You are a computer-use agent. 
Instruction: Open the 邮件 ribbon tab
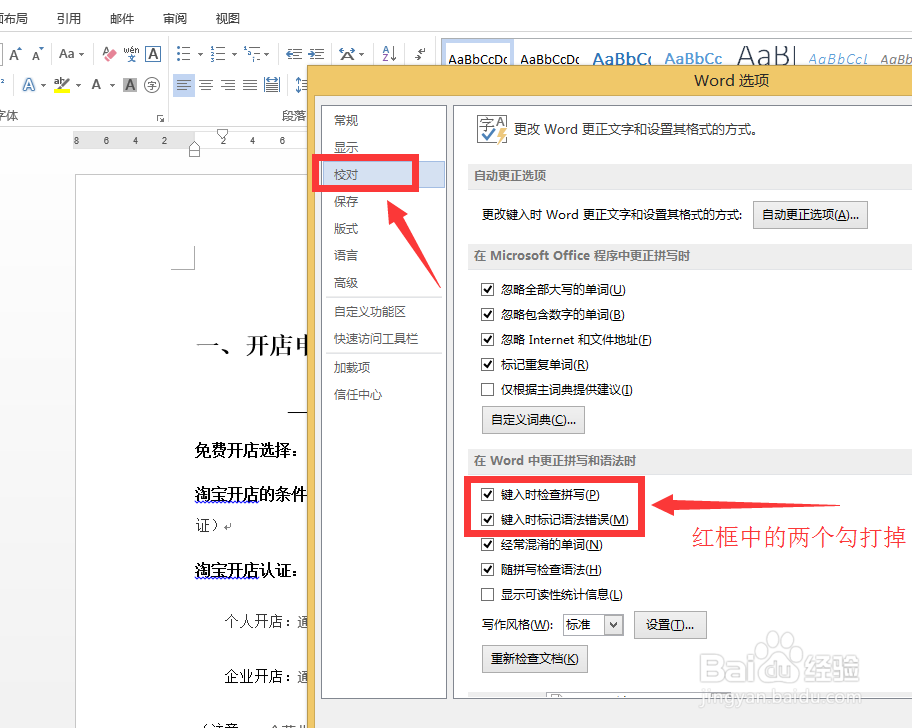(122, 19)
